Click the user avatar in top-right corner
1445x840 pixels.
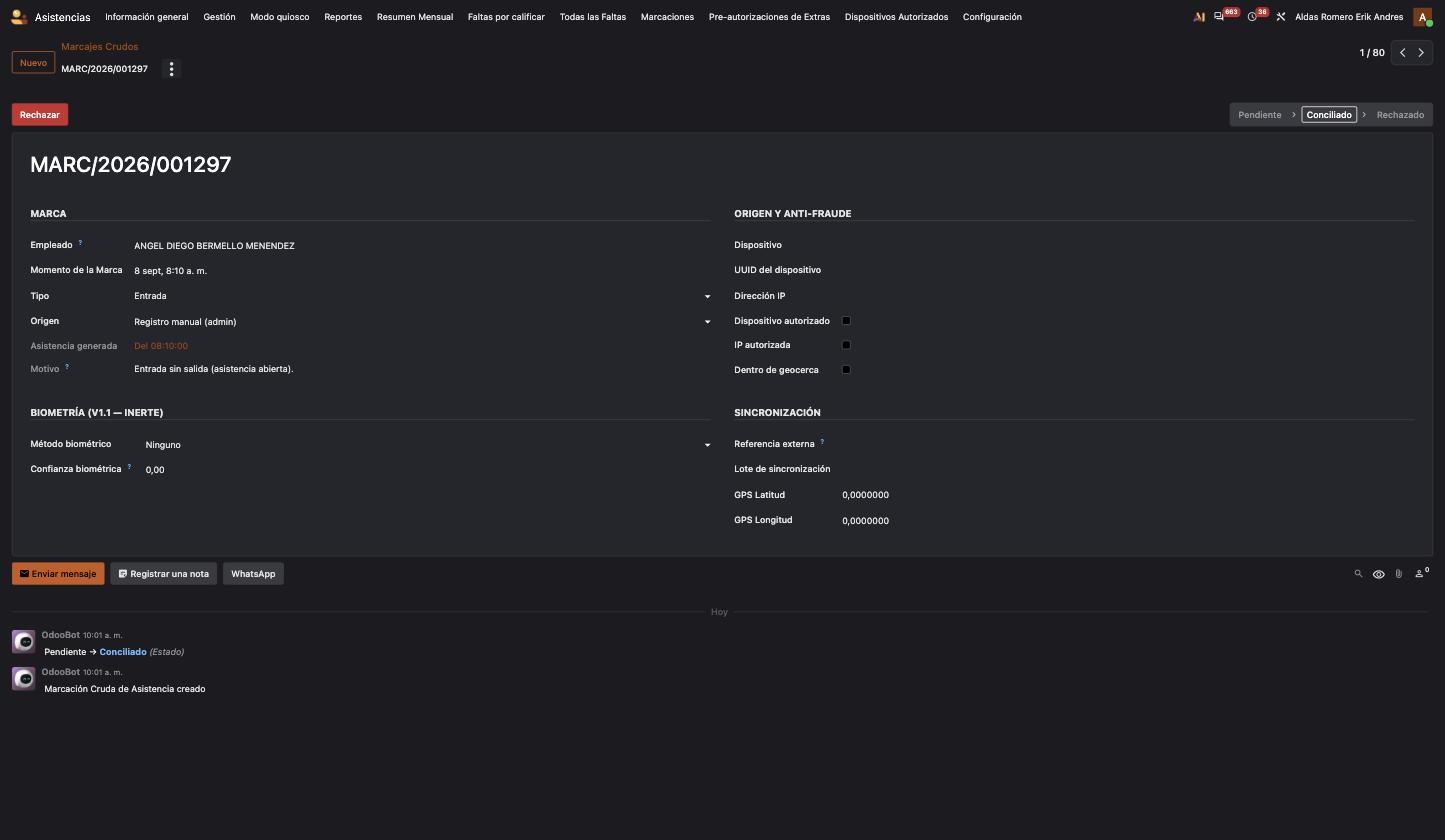[1422, 17]
